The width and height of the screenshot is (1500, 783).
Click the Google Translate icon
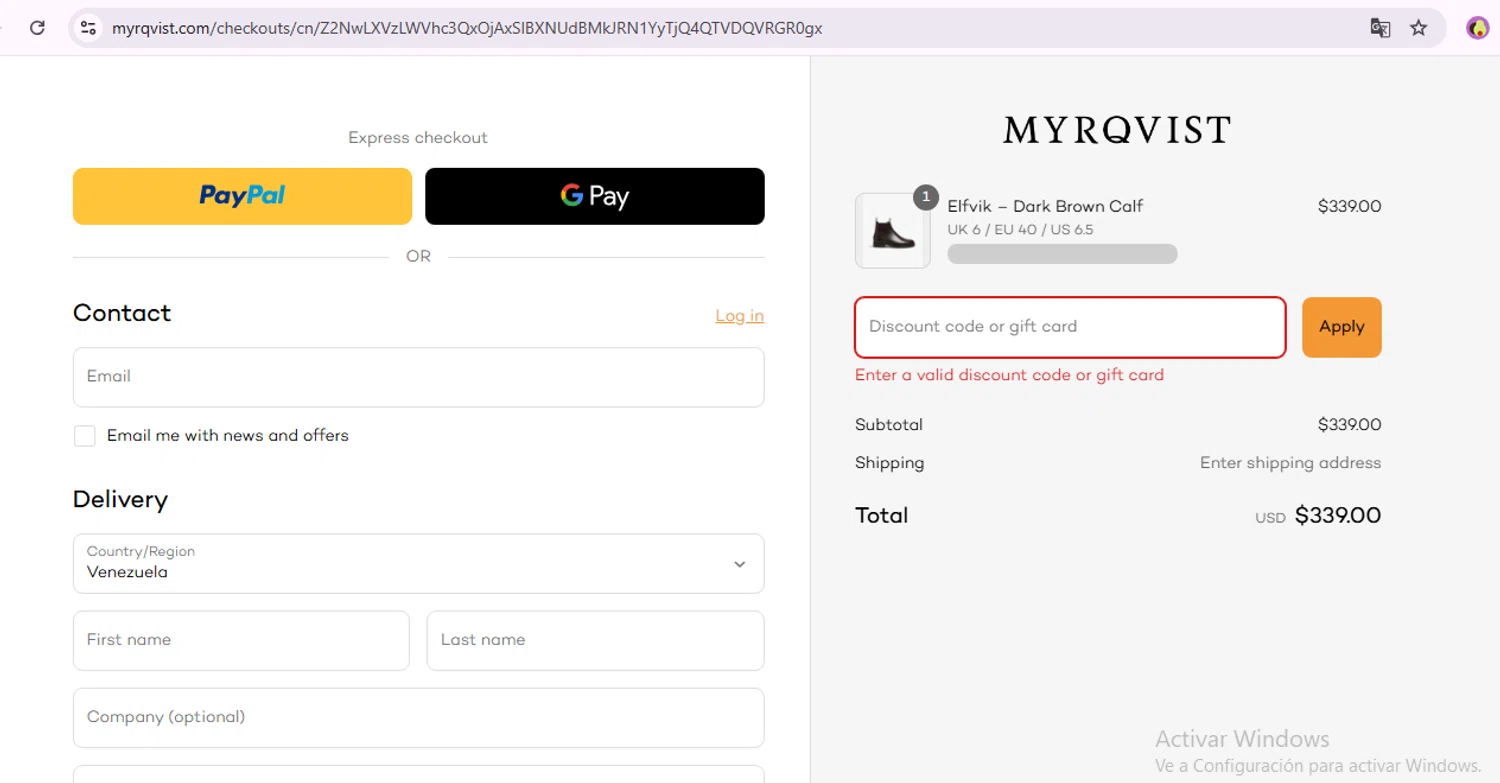[1380, 28]
